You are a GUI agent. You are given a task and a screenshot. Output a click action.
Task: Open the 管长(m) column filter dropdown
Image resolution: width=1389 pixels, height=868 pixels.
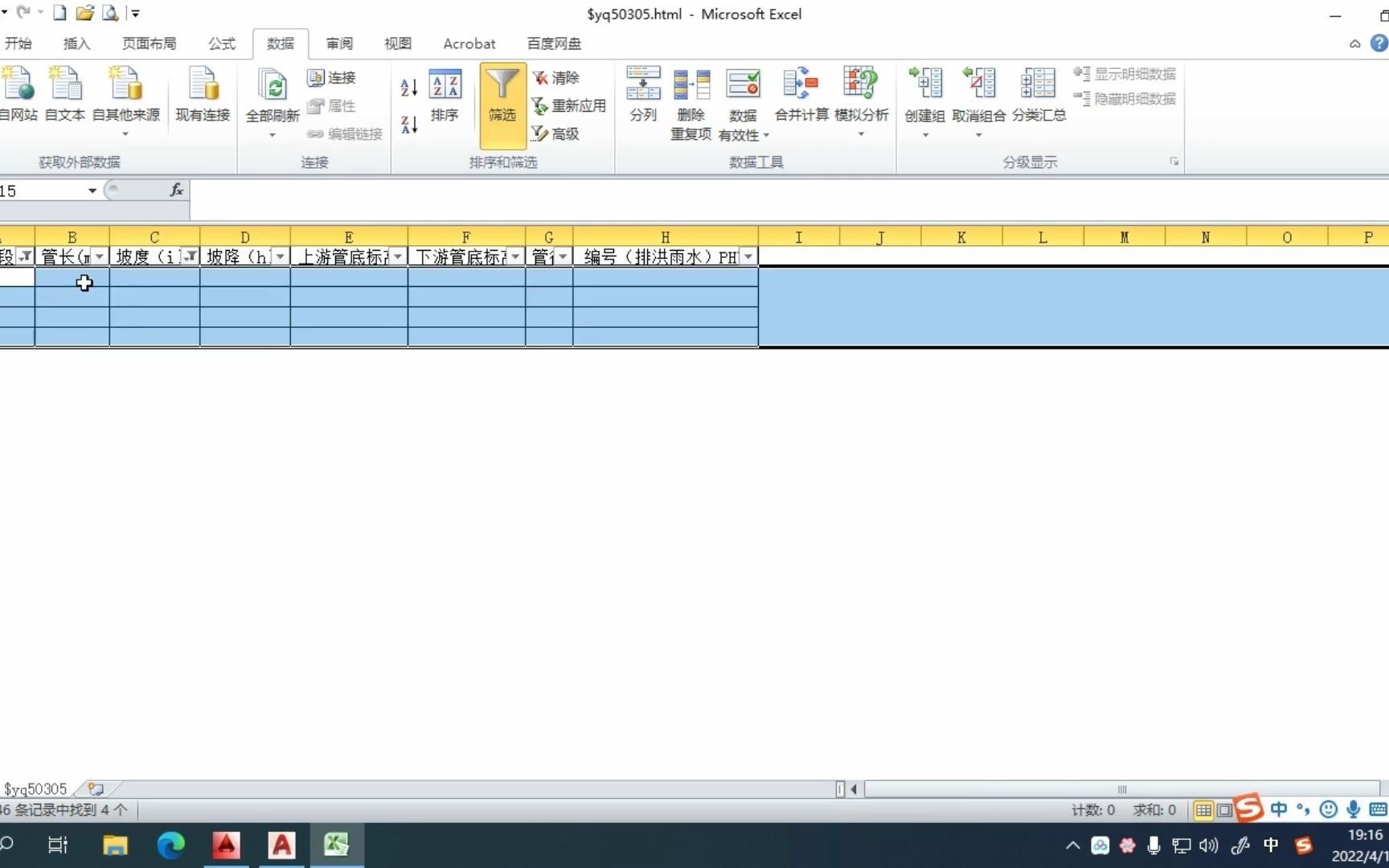(x=98, y=256)
